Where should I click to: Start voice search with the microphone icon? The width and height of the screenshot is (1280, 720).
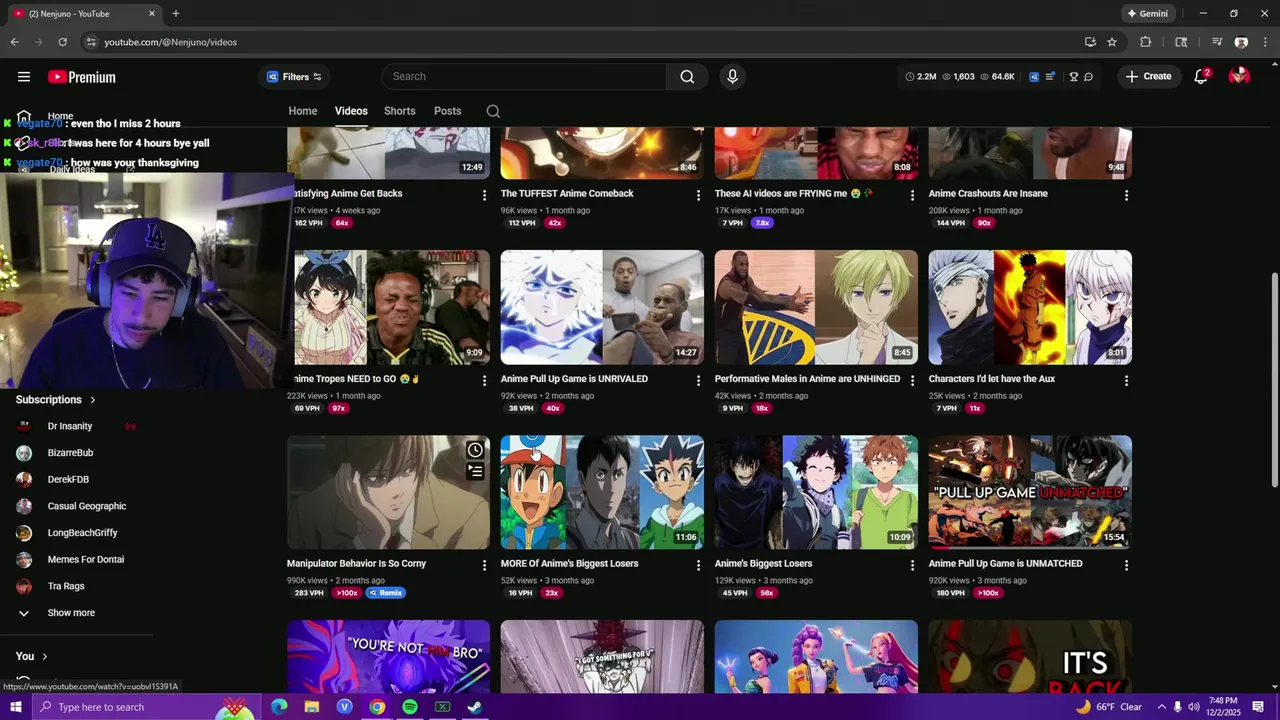732,77
